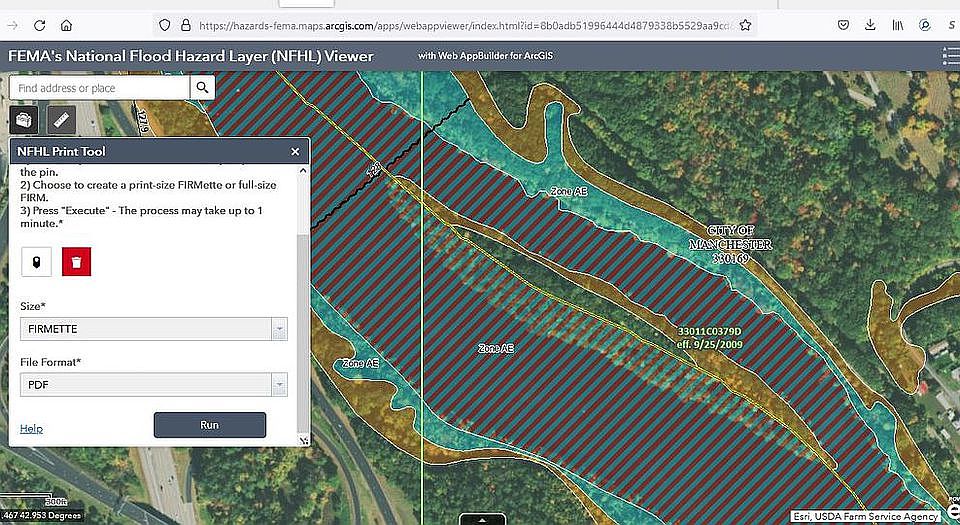Open the File Format PDF dropdown

pyautogui.click(x=154, y=384)
